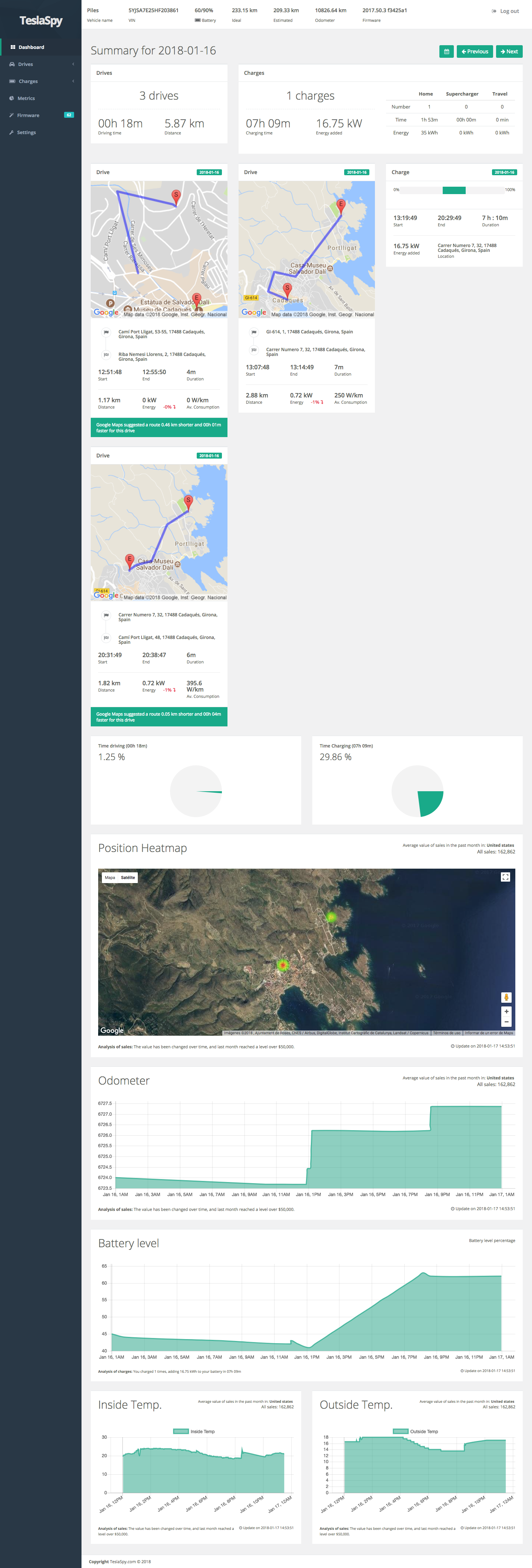Viewport: 532px width, 1568px height.
Task: Click end flag icon for Camí Port Lligat 48
Action: click(x=106, y=638)
